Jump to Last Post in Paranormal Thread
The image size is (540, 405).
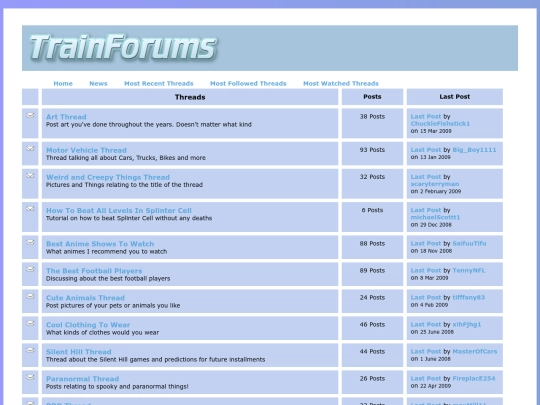click(426, 378)
